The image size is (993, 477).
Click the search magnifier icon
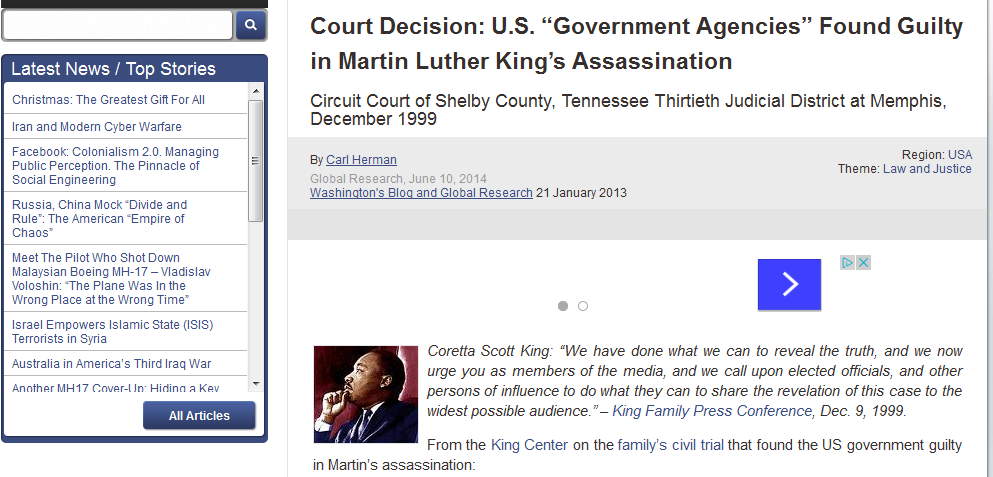251,25
